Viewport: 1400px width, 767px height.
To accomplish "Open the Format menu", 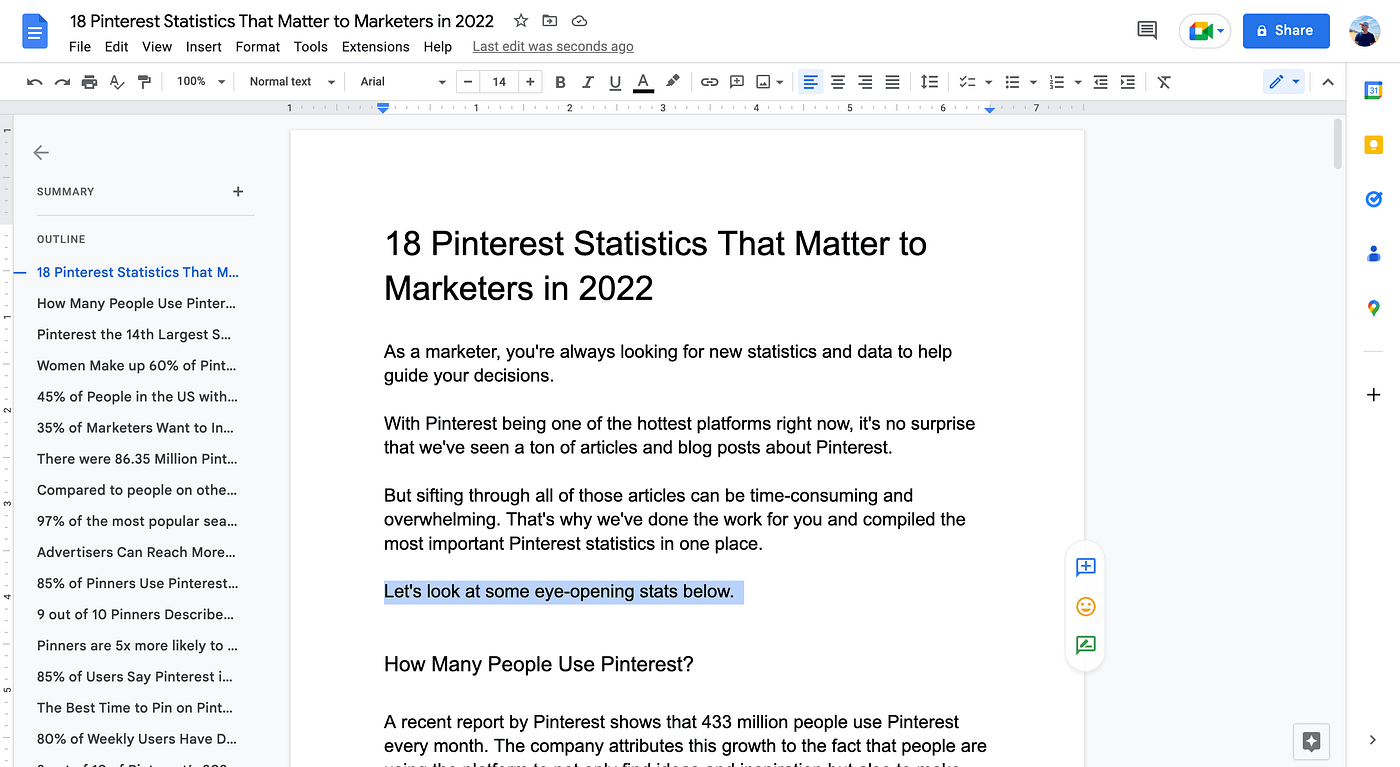I will [x=258, y=47].
